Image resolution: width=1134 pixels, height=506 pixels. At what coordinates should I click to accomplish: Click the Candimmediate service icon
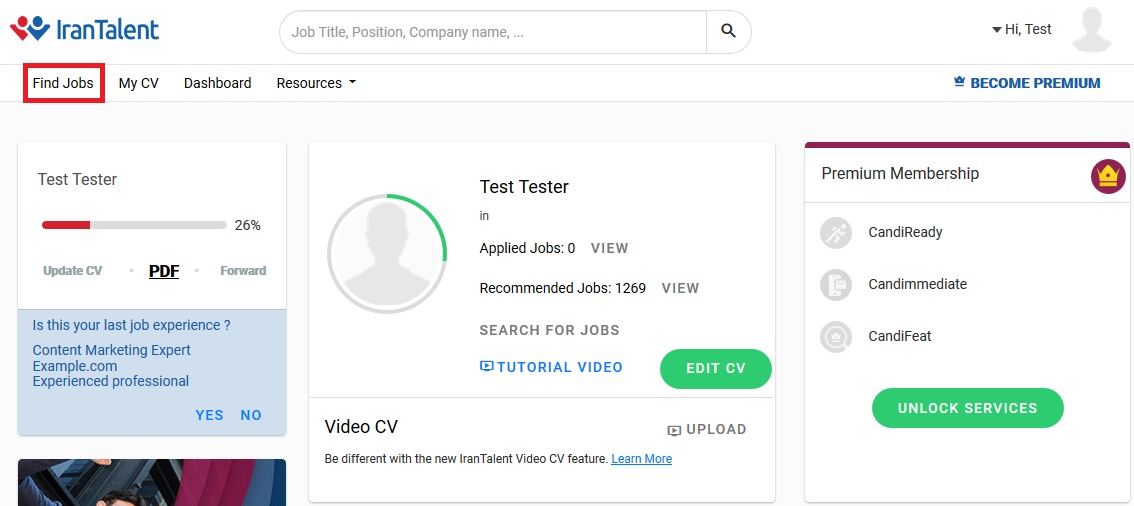tap(835, 285)
